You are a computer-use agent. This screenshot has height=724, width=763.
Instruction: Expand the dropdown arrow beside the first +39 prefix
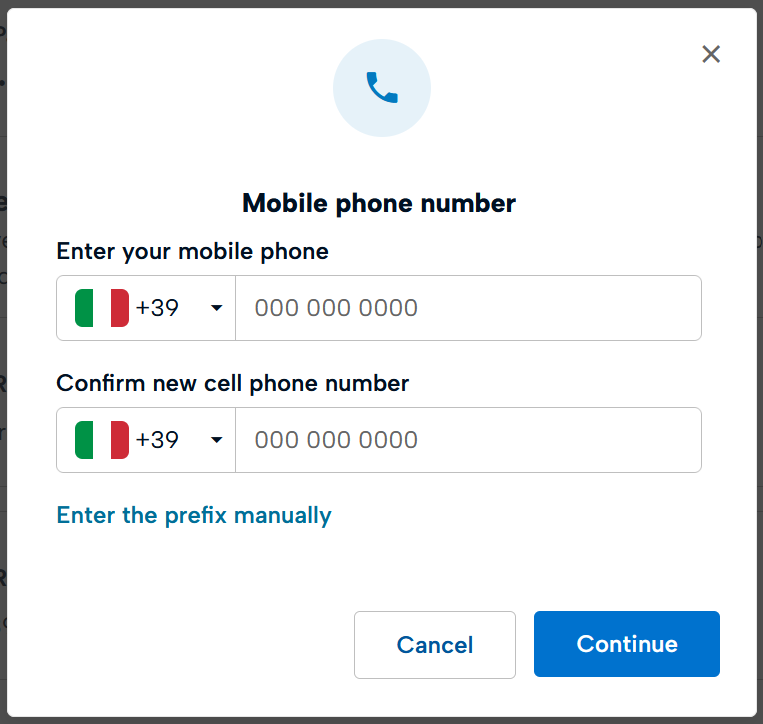point(217,308)
